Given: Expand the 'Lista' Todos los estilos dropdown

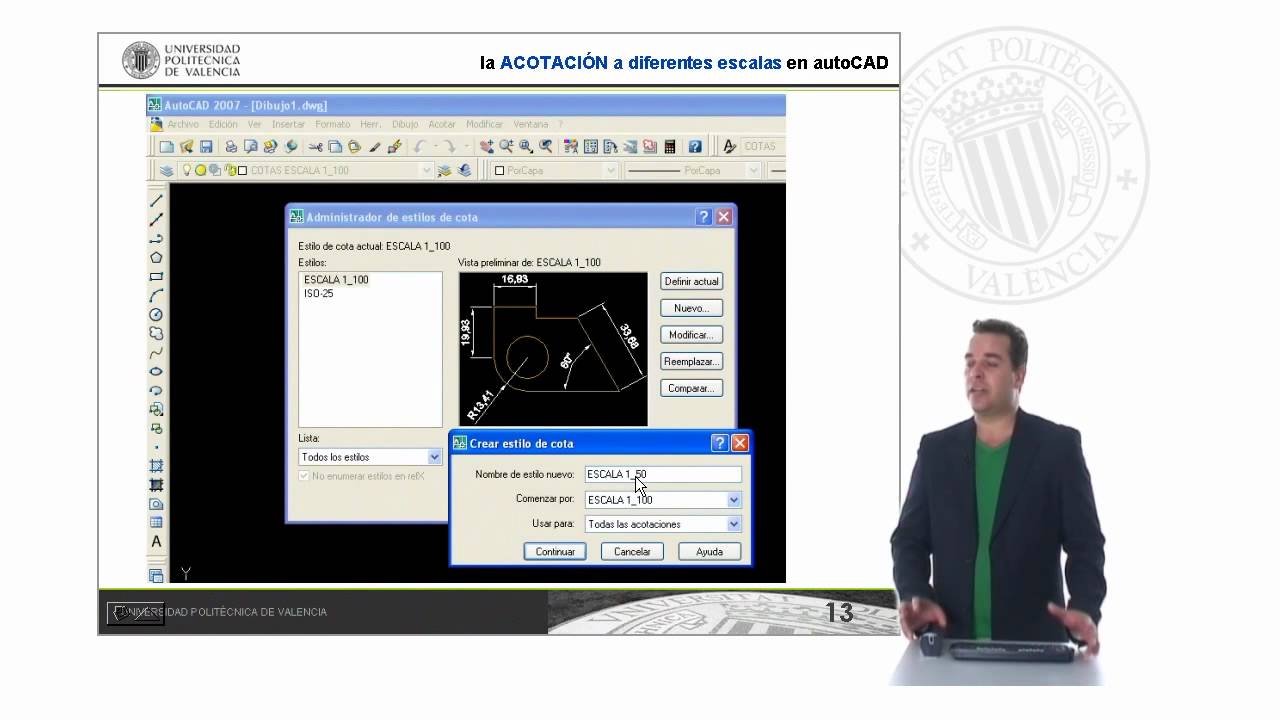Looking at the screenshot, I should (x=434, y=457).
